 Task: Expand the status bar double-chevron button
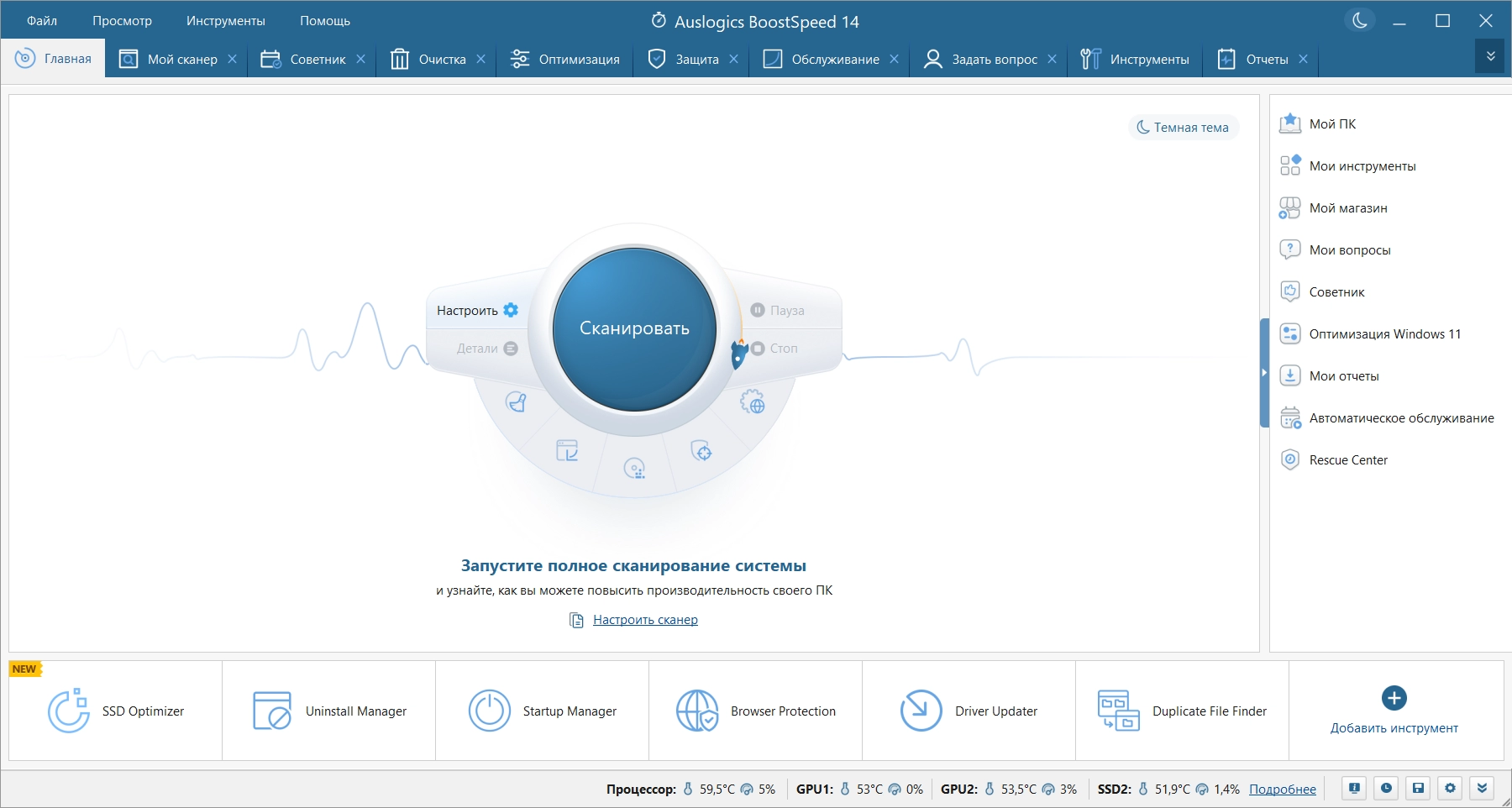[x=1482, y=788]
